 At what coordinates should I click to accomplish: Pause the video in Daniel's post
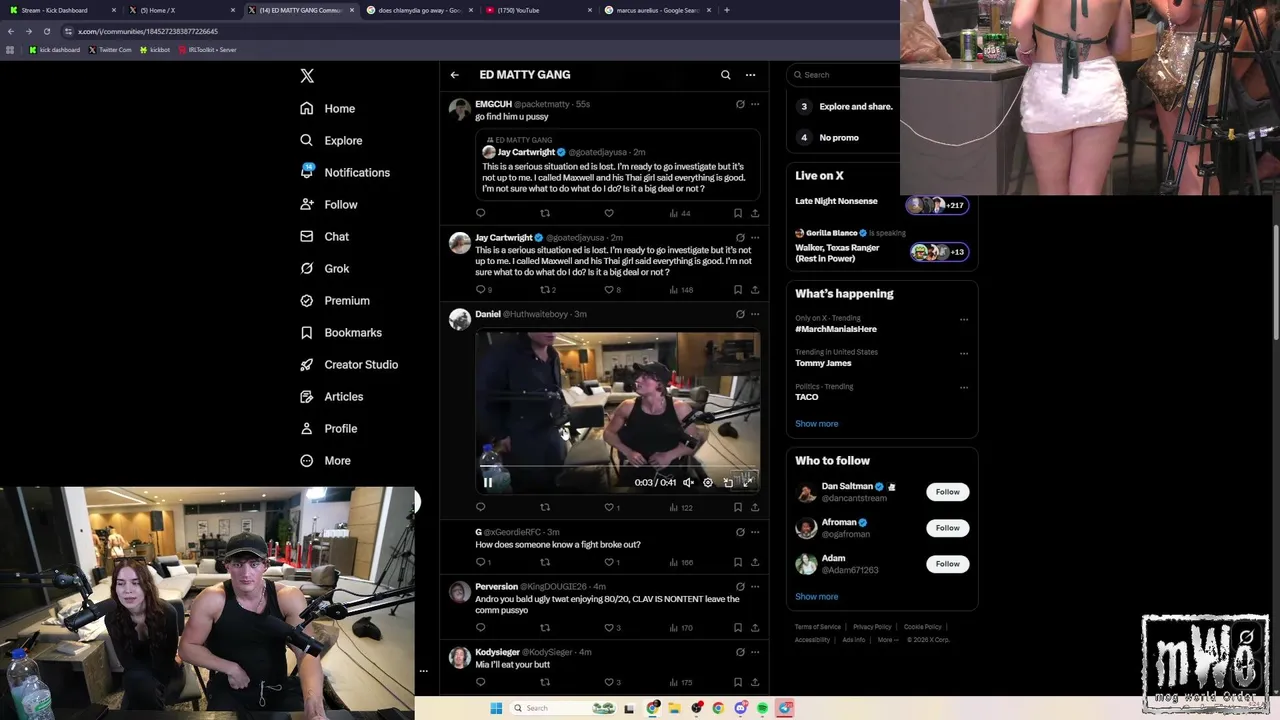488,482
